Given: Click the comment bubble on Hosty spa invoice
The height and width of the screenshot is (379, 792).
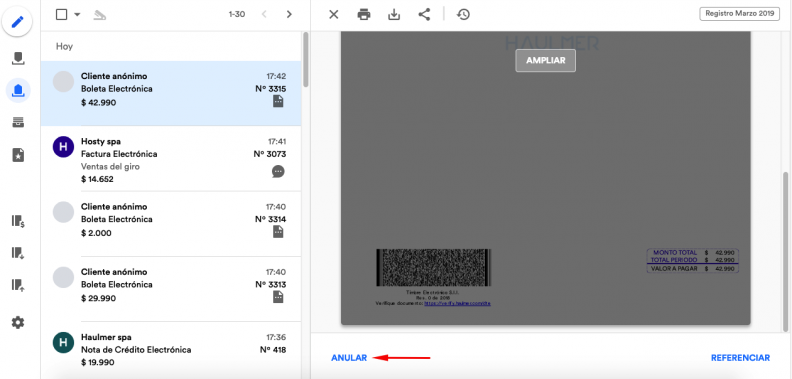Looking at the screenshot, I should [278, 172].
